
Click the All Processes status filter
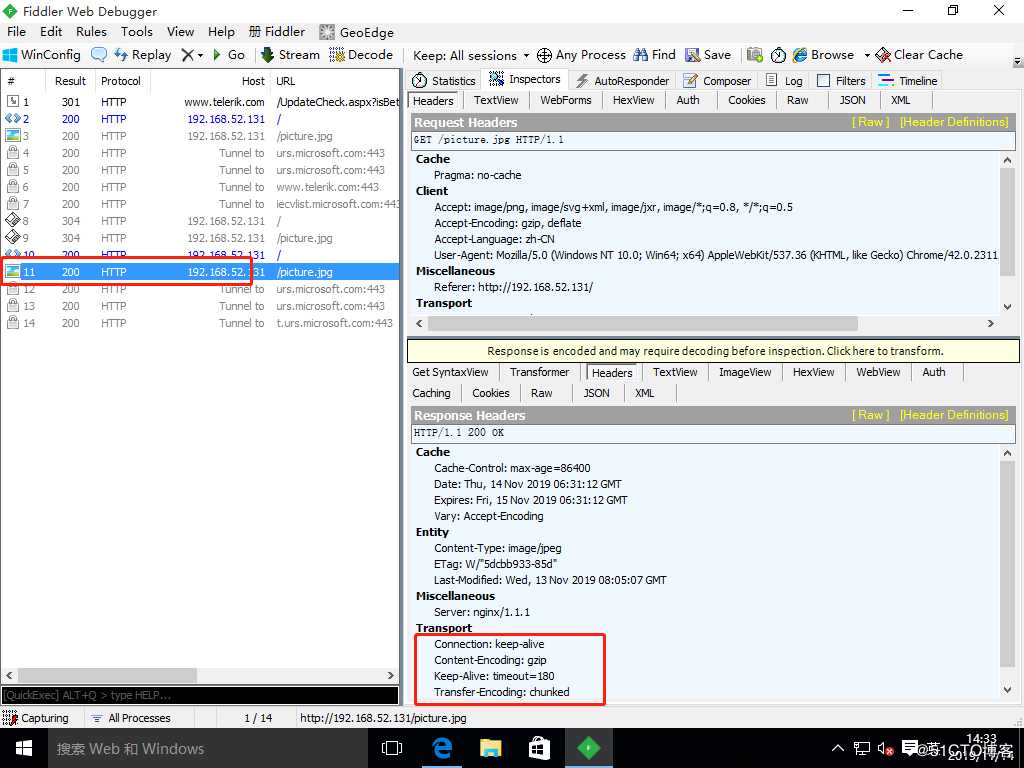tap(131, 718)
